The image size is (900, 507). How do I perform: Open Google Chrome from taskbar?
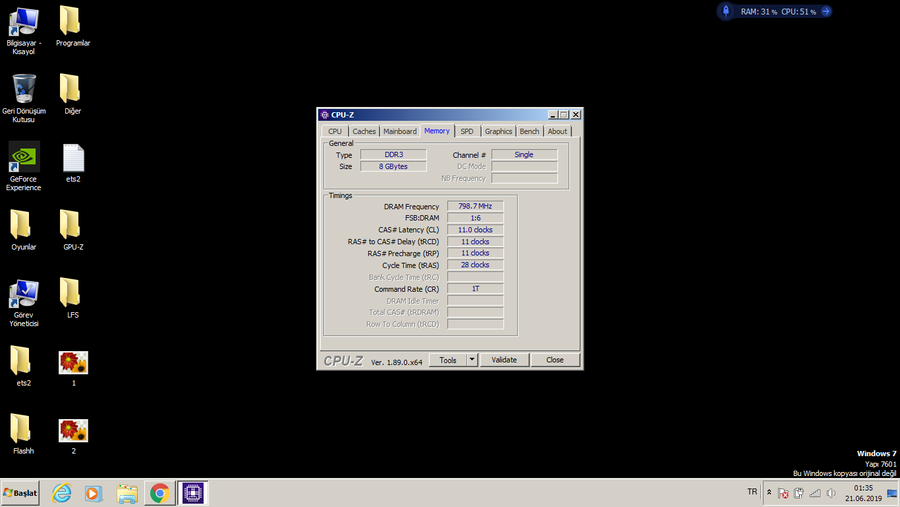coord(160,493)
